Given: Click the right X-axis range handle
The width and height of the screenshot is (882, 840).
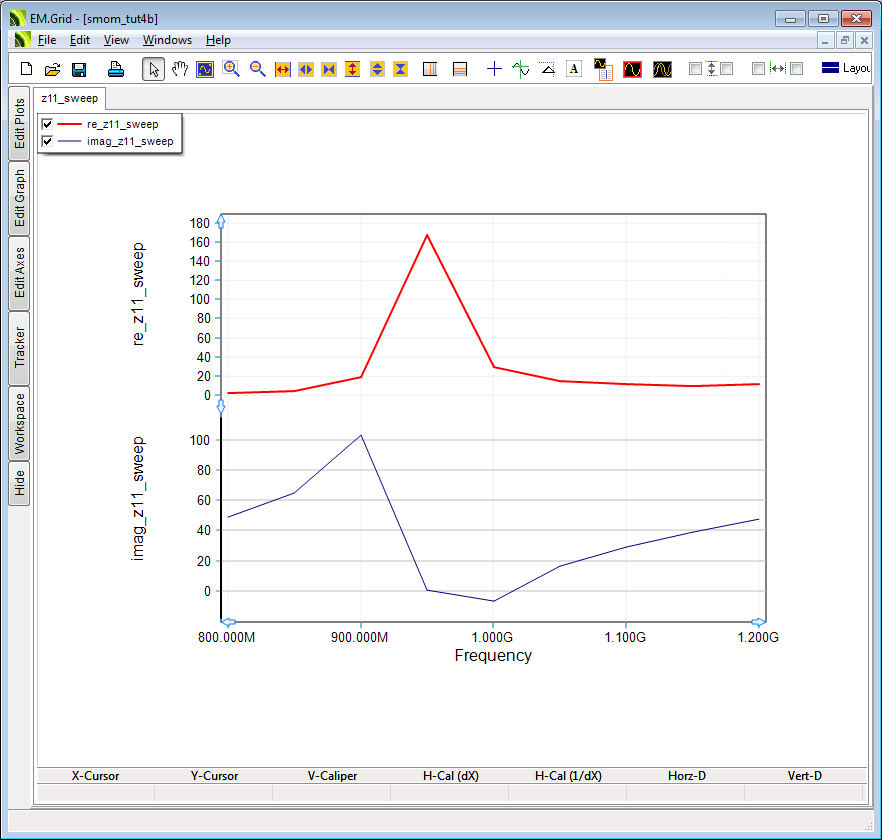Looking at the screenshot, I should (758, 622).
